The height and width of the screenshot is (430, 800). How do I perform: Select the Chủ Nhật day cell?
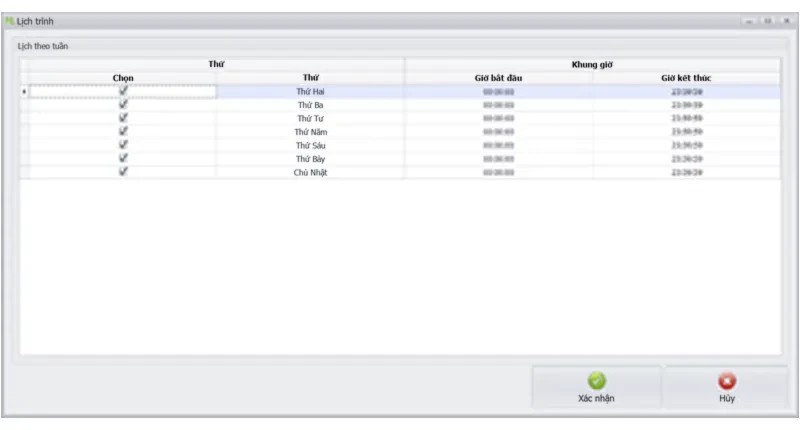point(310,172)
